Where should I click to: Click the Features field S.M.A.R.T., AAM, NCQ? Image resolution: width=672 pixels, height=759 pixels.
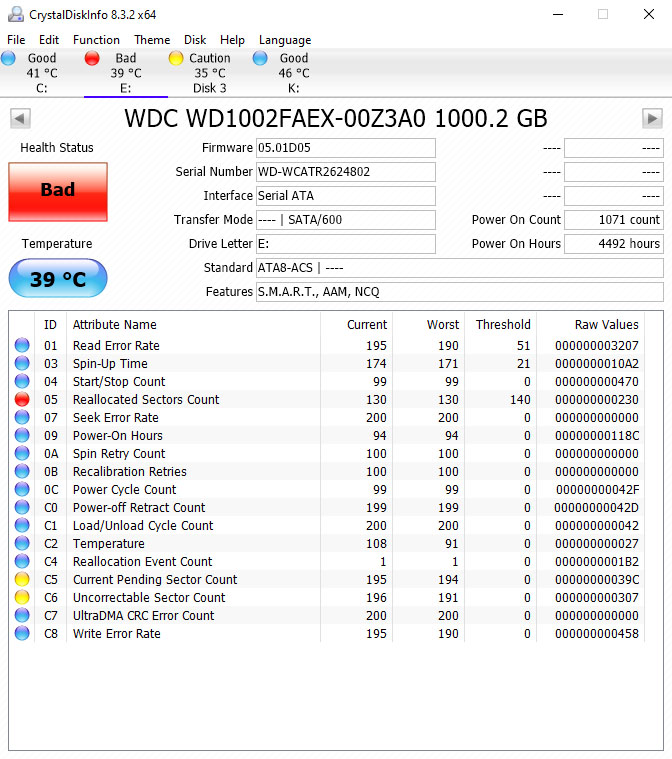(x=459, y=291)
